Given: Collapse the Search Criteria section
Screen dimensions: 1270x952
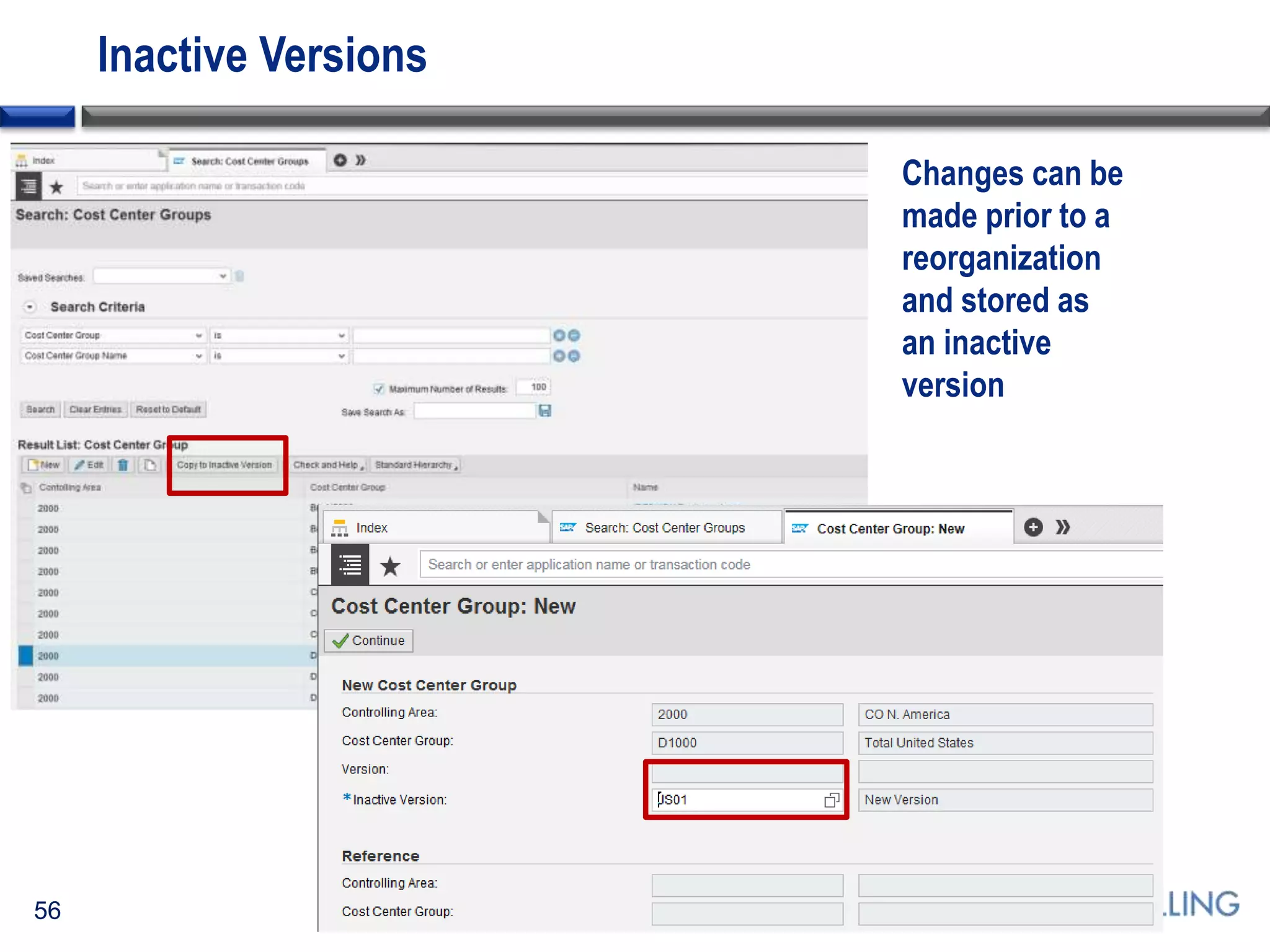Looking at the screenshot, I should pyautogui.click(x=30, y=307).
